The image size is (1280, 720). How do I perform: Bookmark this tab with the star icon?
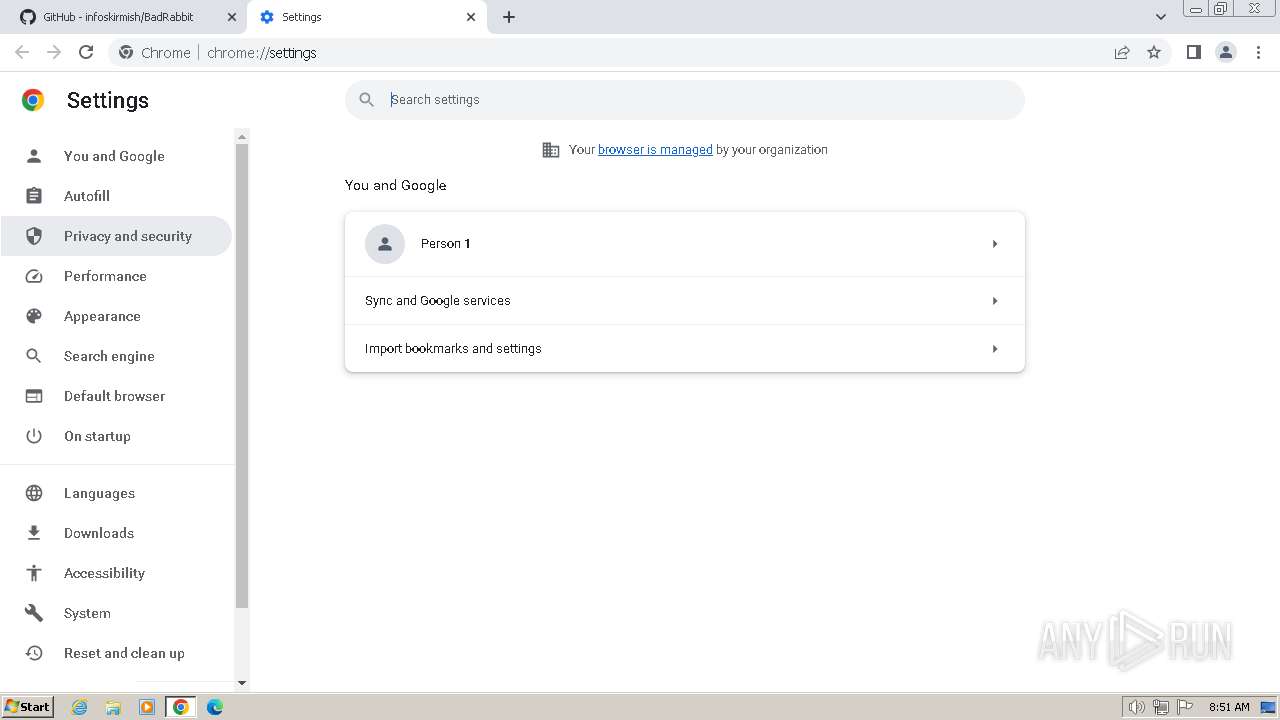(1154, 52)
